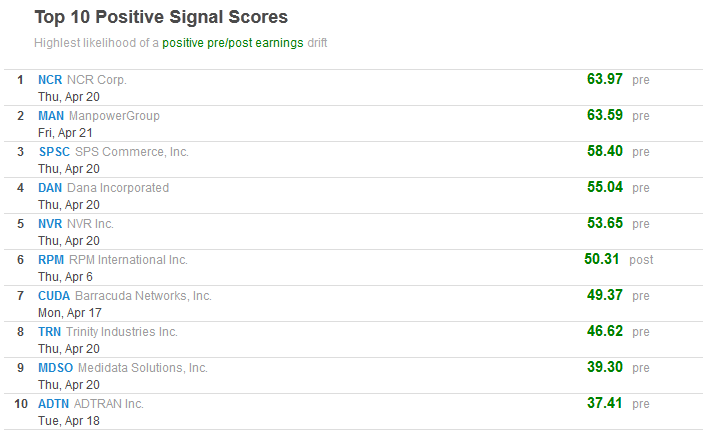
Task: Select the TRN ticker symbol
Action: tap(50, 332)
